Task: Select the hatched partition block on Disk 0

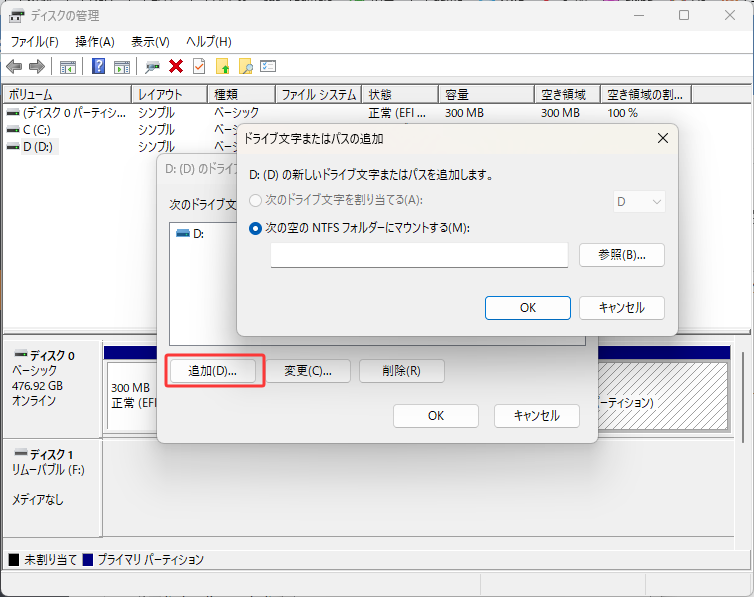Action: (x=663, y=395)
